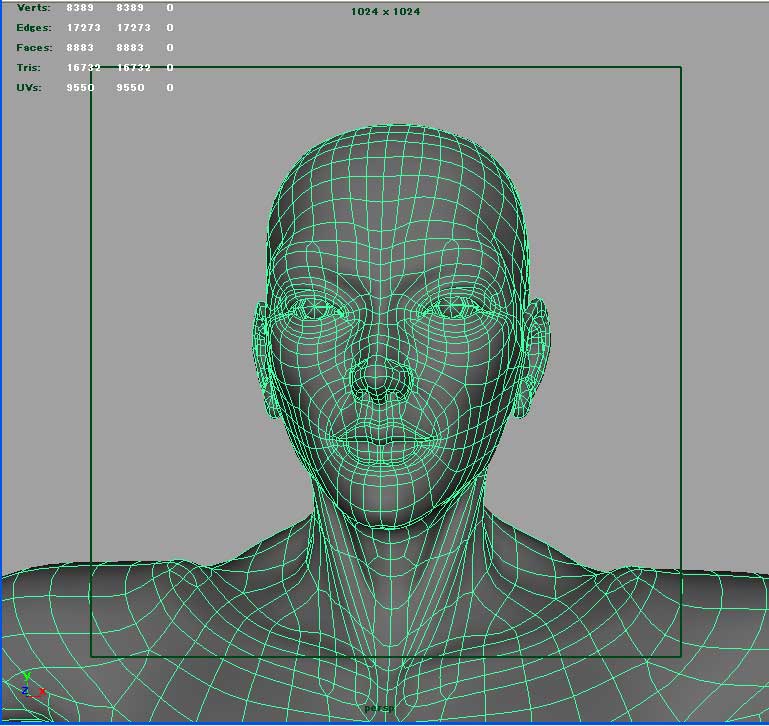Click the 1024 x 1024 resolution label
This screenshot has width=769, height=726.
387,12
